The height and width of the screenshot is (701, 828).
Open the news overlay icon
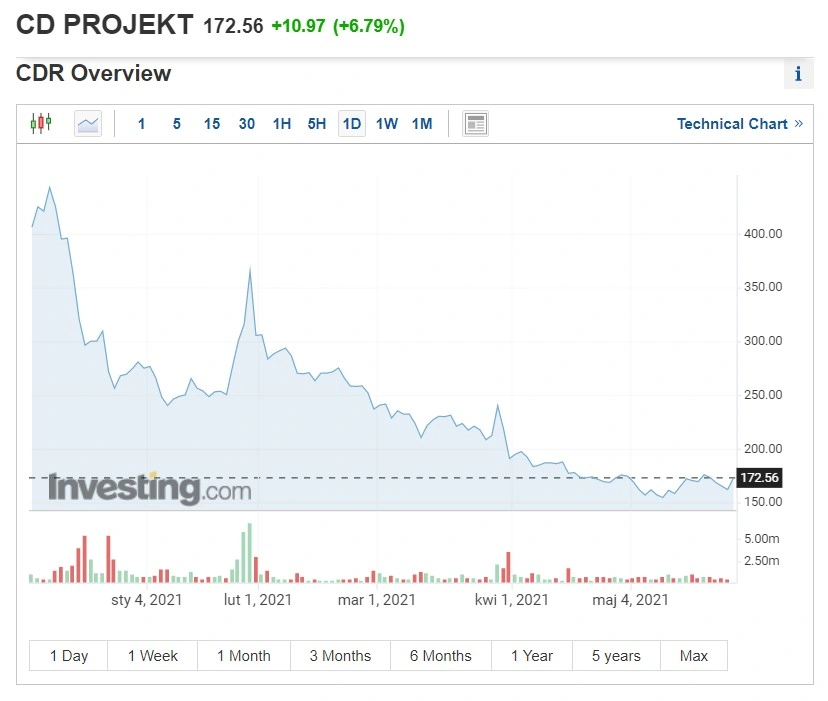coord(475,124)
